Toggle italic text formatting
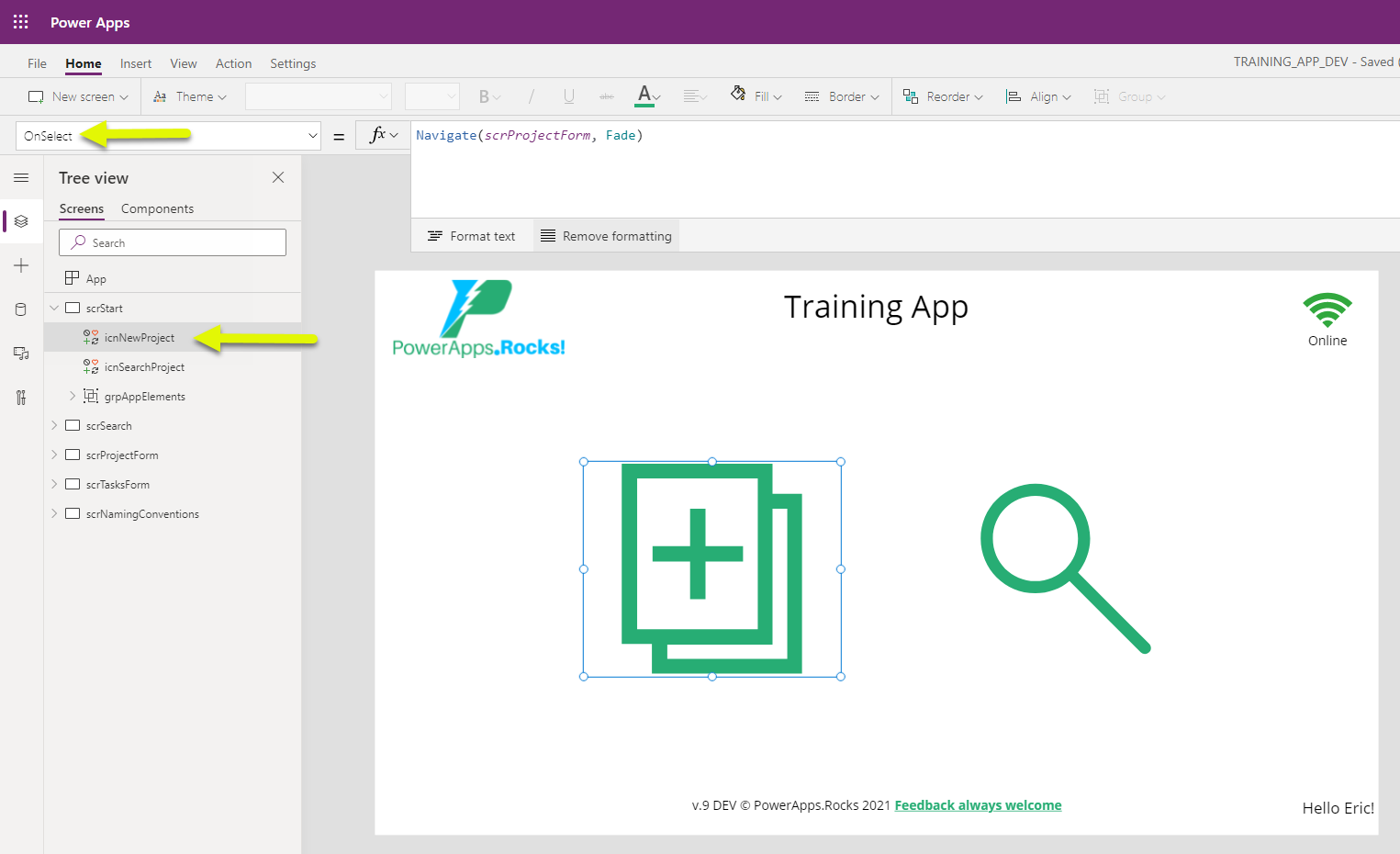Image resolution: width=1400 pixels, height=854 pixels. coord(532,96)
